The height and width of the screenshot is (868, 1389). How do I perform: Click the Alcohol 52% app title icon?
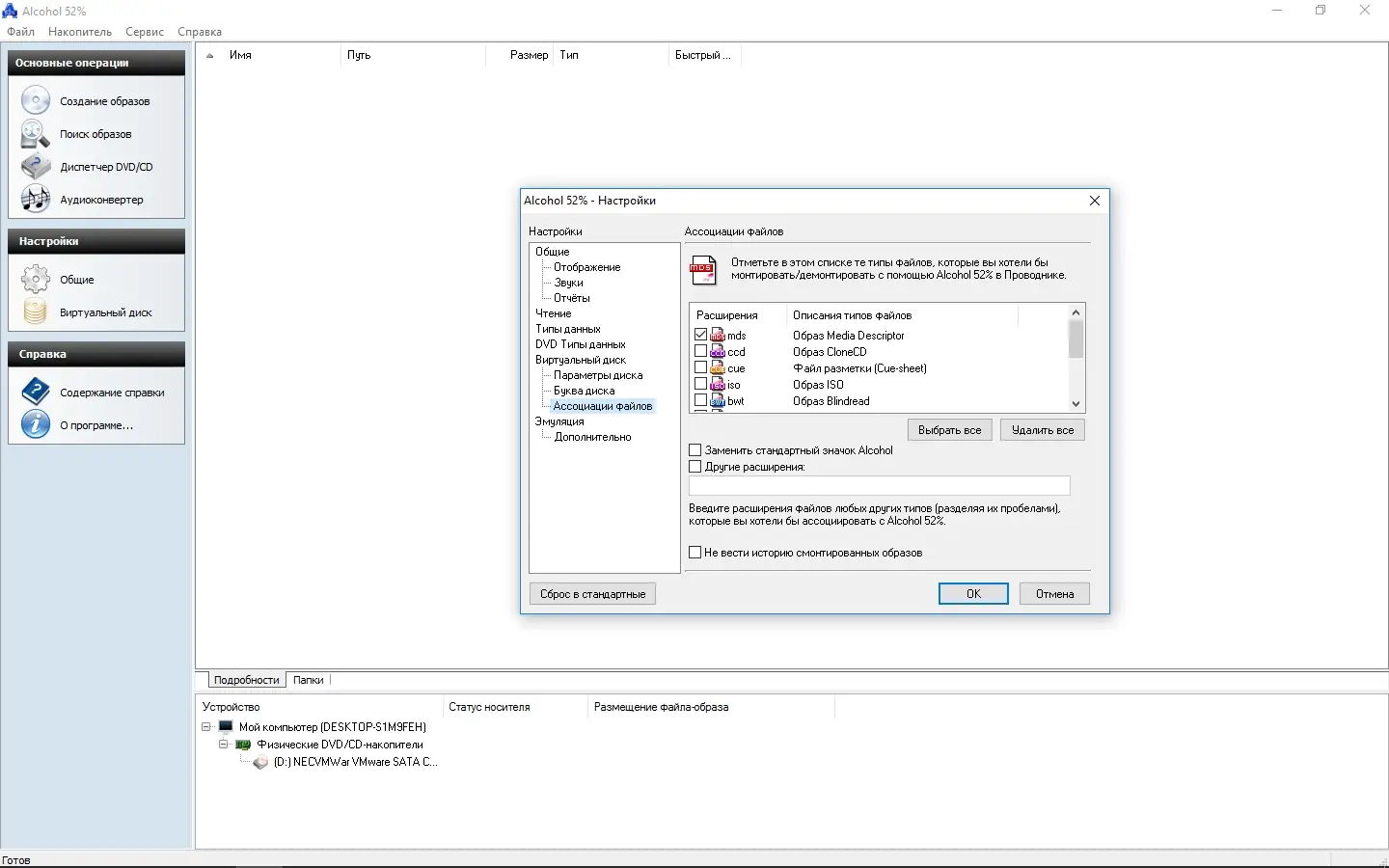click(x=10, y=11)
